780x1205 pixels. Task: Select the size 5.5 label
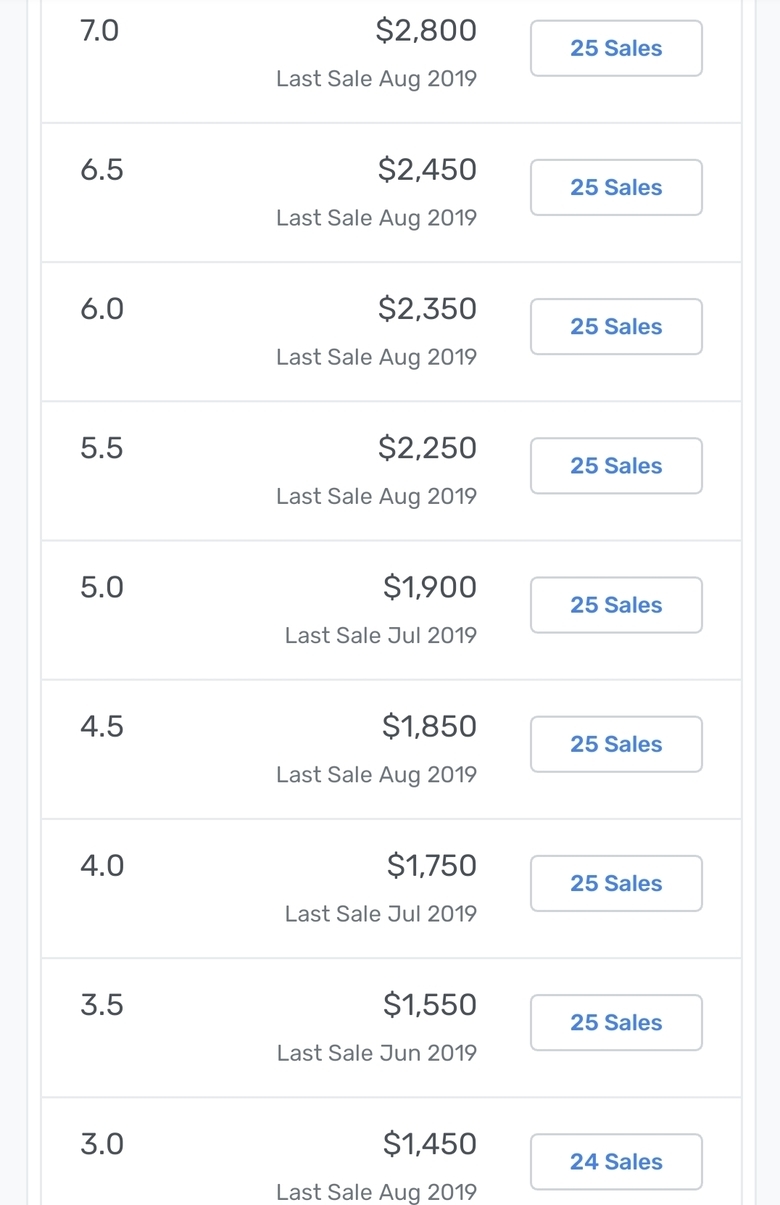pyautogui.click(x=102, y=448)
